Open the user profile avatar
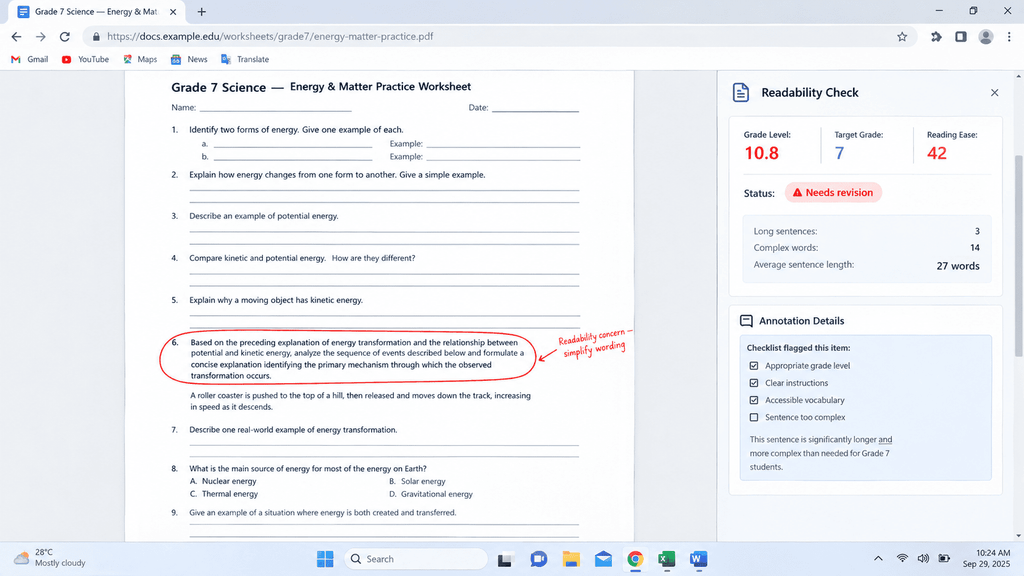The height and width of the screenshot is (576, 1024). [x=985, y=37]
